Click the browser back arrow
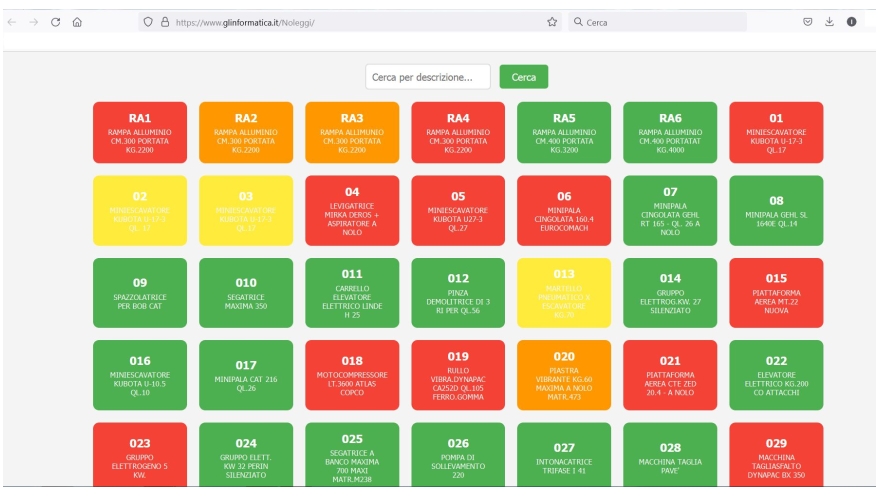Screen dimensions: 892x502 click(12, 22)
